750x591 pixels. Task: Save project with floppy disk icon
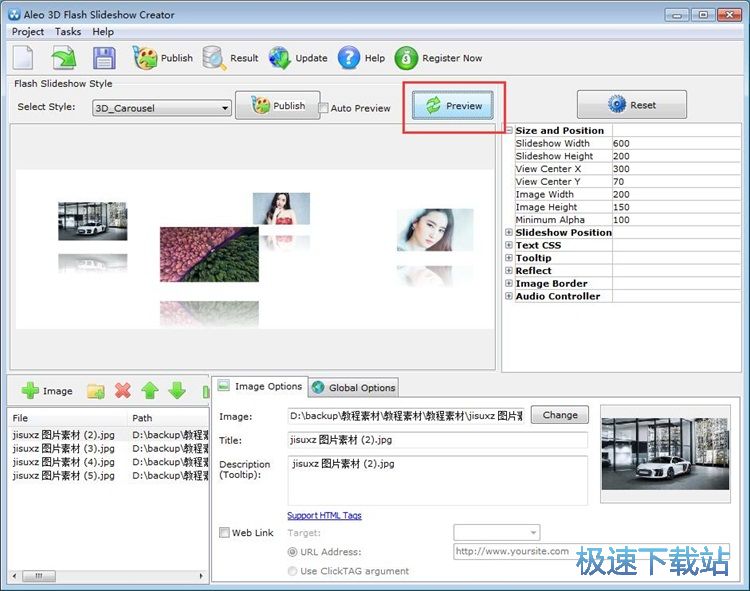point(104,58)
